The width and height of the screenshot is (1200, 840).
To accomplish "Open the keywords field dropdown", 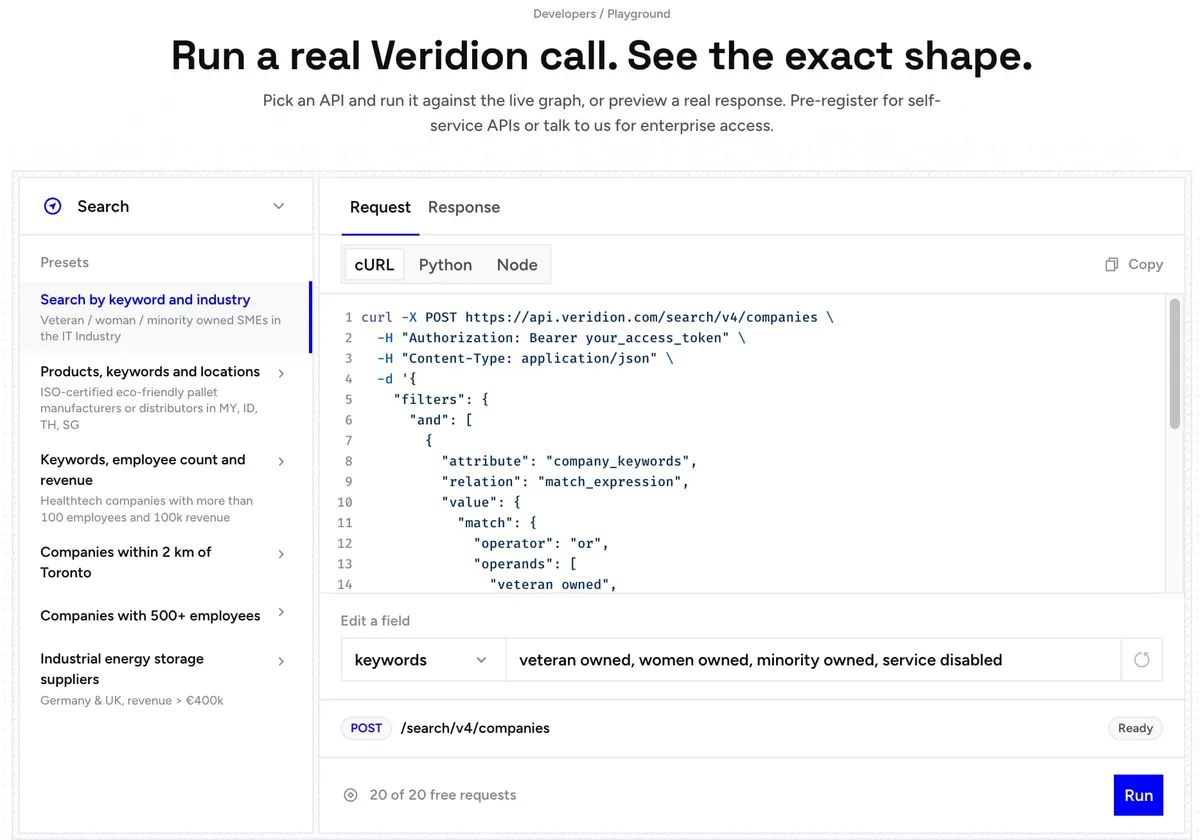I will point(423,660).
